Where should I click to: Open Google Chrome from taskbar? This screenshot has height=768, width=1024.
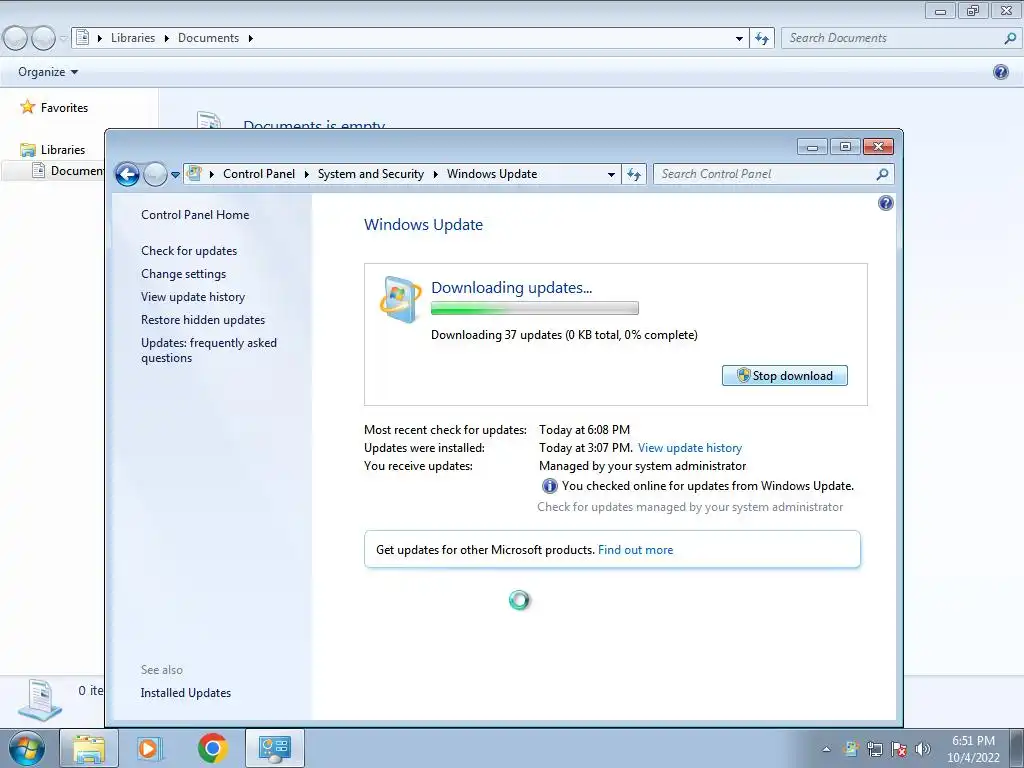pos(212,748)
